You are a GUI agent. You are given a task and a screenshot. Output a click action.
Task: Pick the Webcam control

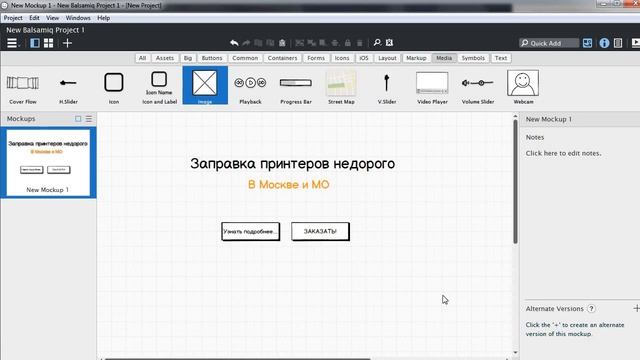[x=523, y=87]
